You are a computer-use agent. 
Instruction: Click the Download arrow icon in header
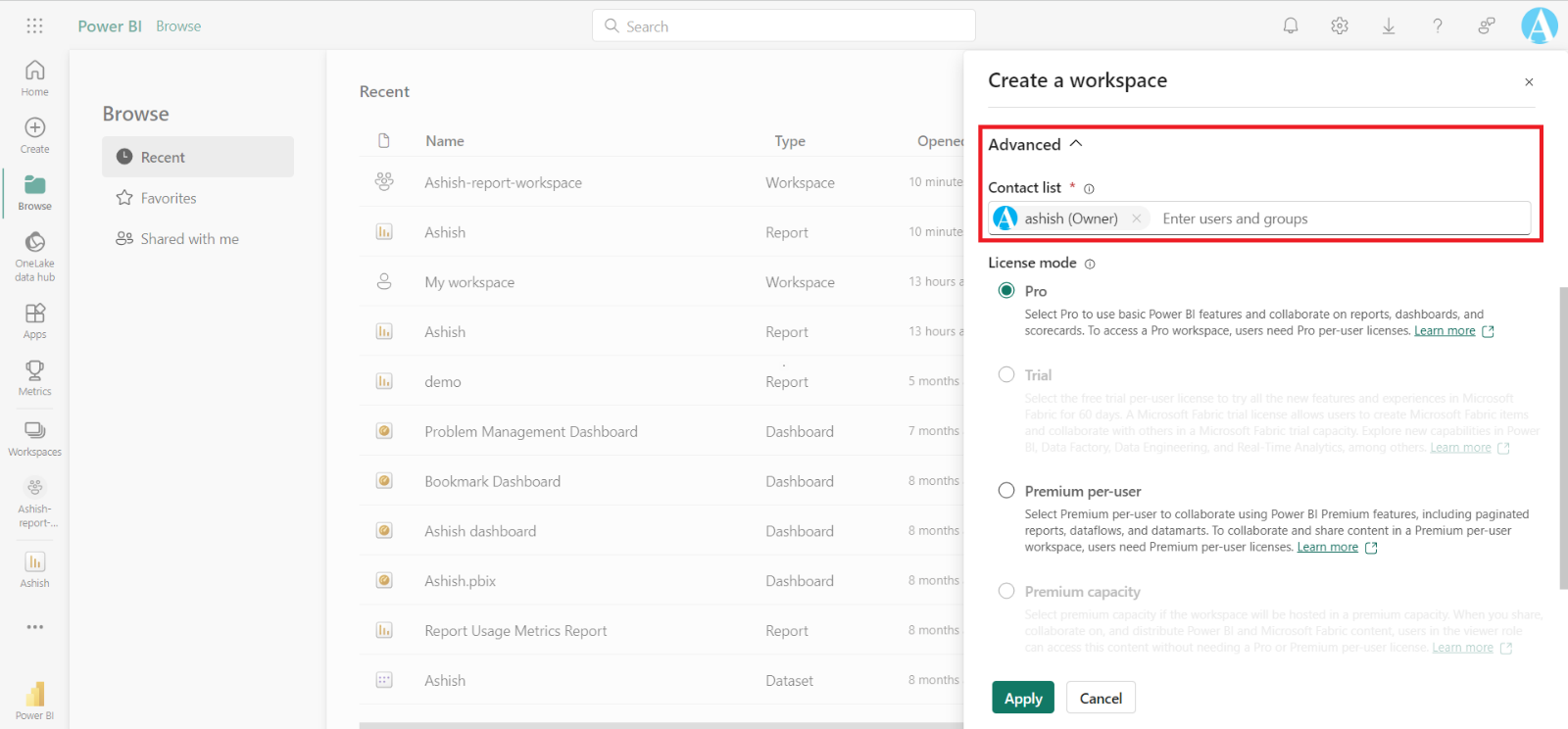[1389, 26]
